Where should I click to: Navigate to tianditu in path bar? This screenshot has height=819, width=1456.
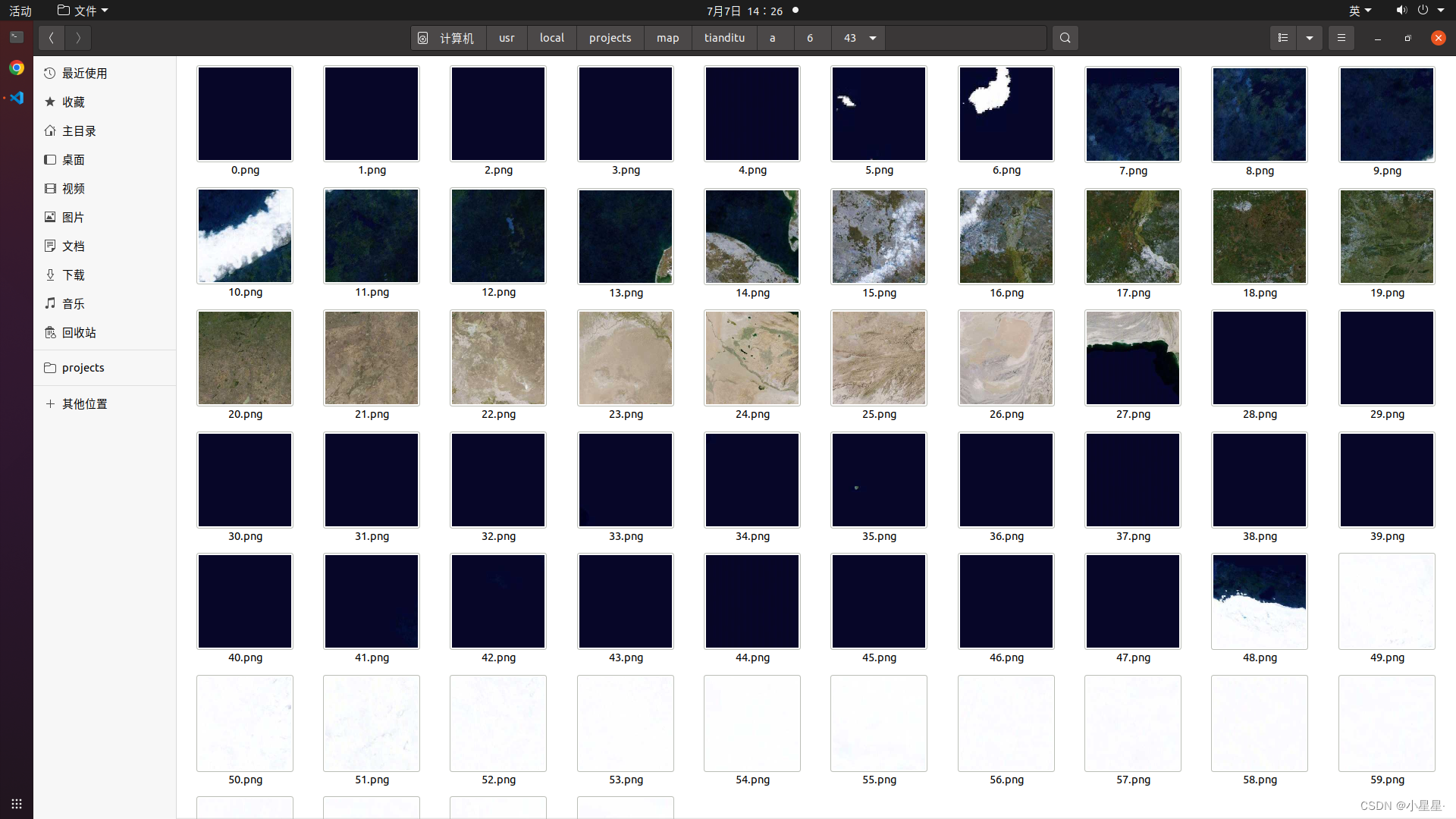pyautogui.click(x=724, y=38)
